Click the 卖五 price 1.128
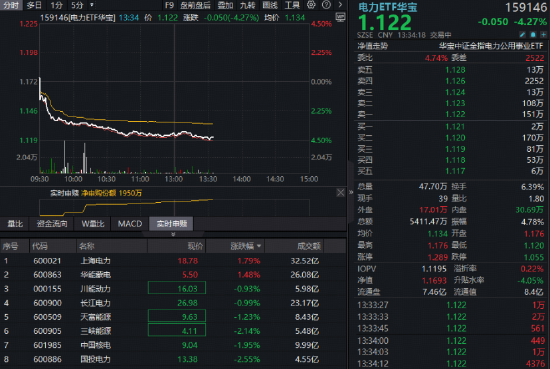This screenshot has height=369, width=550. tap(455, 70)
